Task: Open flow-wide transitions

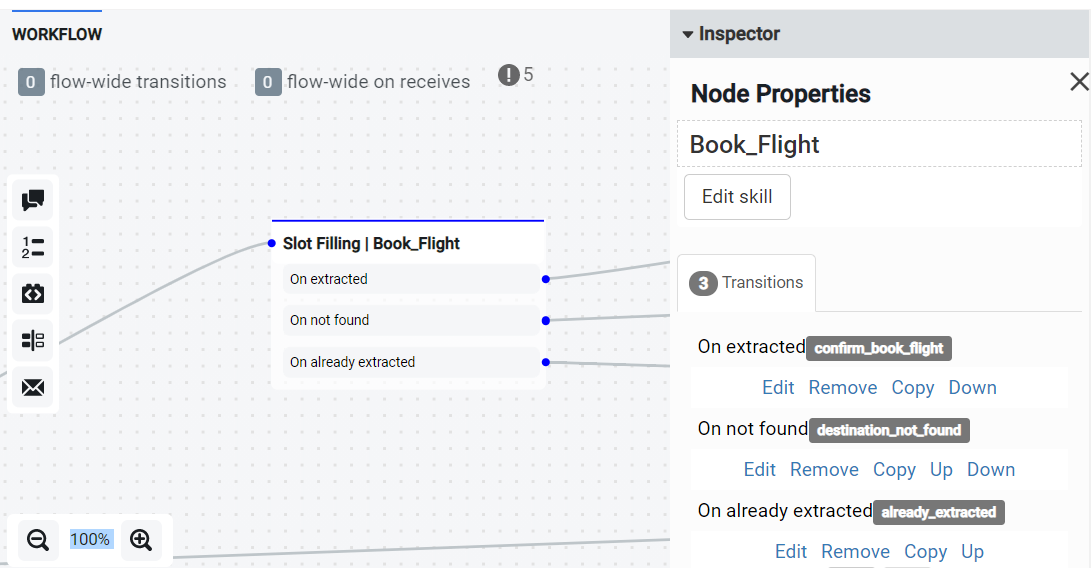Action: tap(123, 82)
